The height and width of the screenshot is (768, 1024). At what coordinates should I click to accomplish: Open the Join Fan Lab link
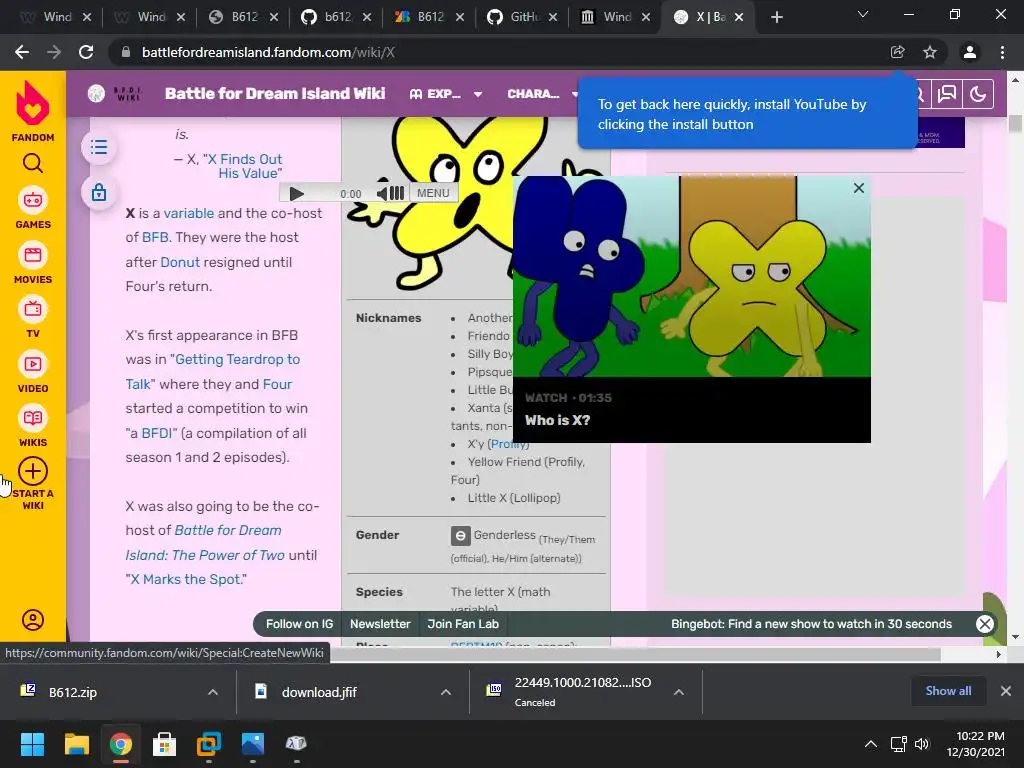point(463,624)
